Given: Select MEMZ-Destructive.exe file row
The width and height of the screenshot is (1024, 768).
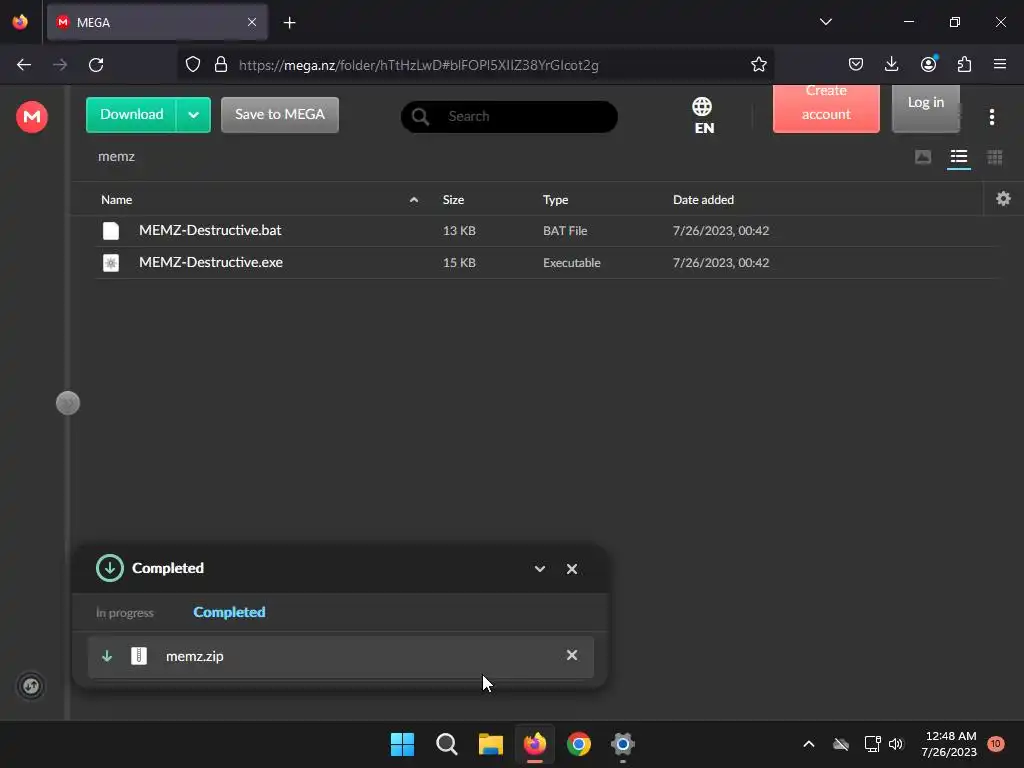Looking at the screenshot, I should (547, 263).
